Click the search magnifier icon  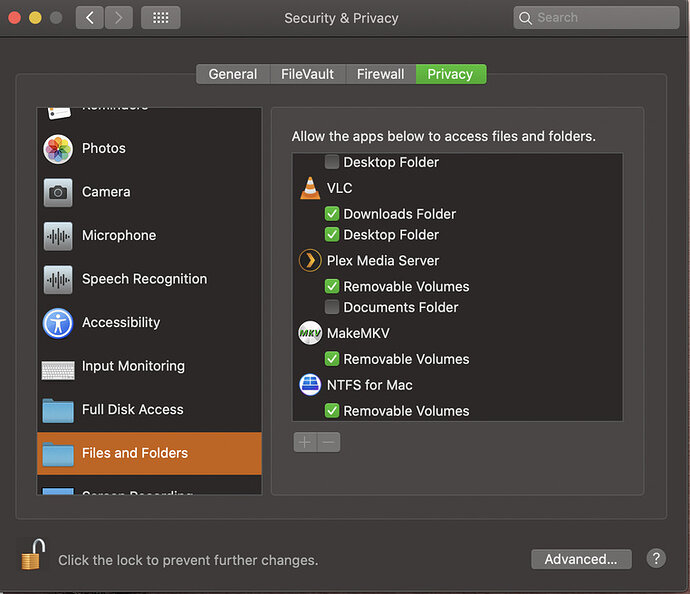point(525,18)
